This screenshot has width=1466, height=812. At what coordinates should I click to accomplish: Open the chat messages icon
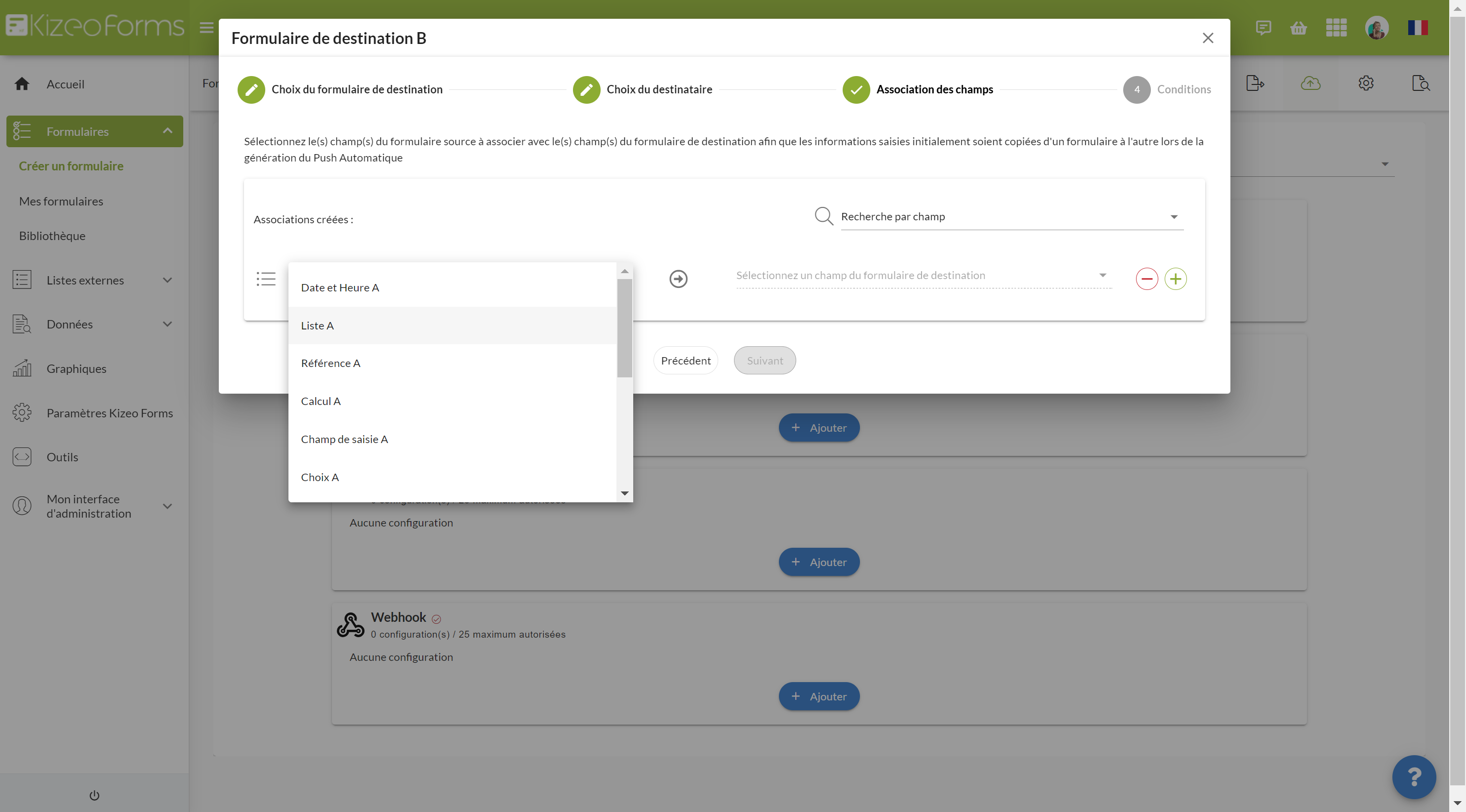click(x=1263, y=27)
